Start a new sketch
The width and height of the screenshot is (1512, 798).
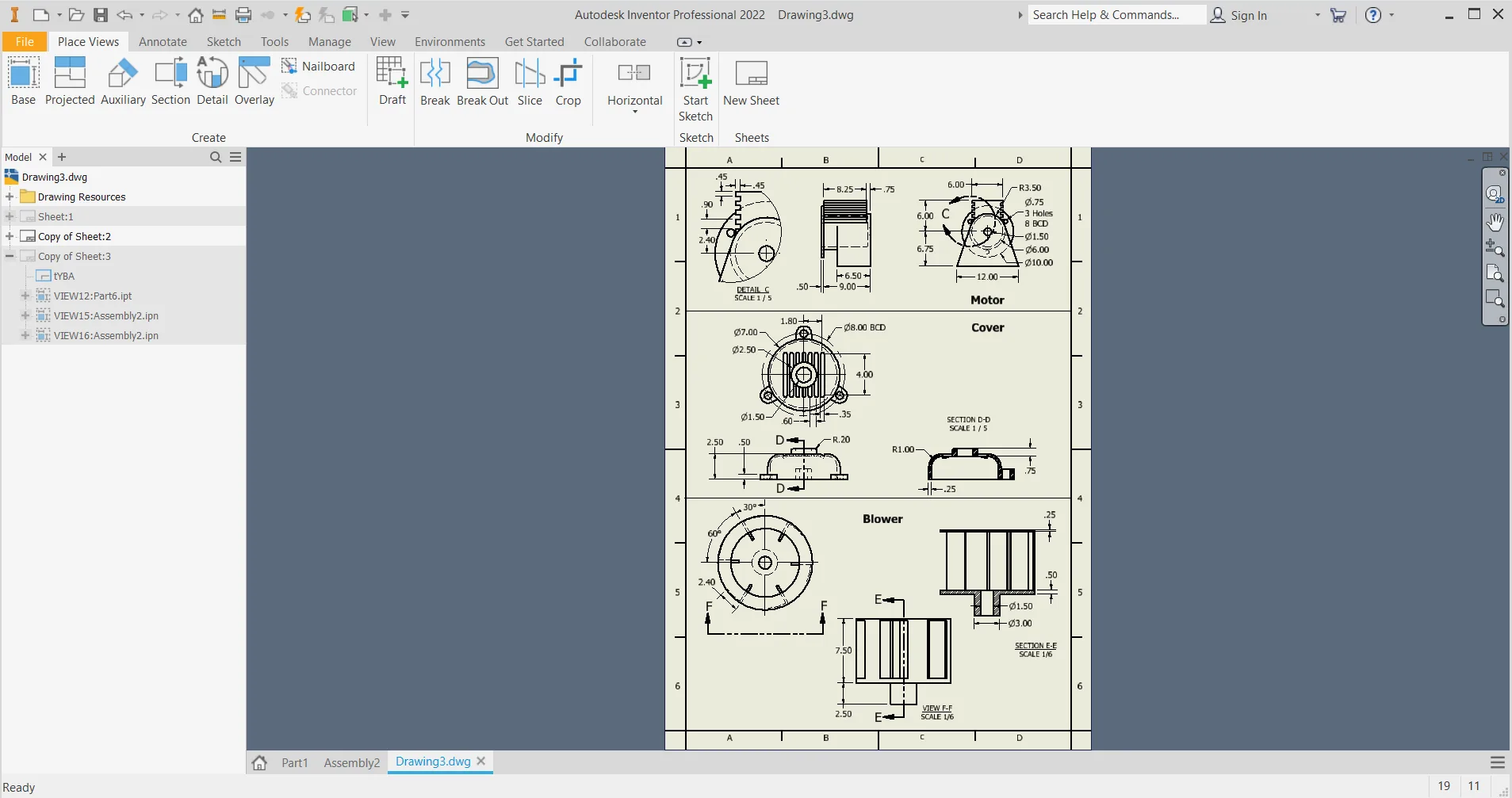pos(695,87)
